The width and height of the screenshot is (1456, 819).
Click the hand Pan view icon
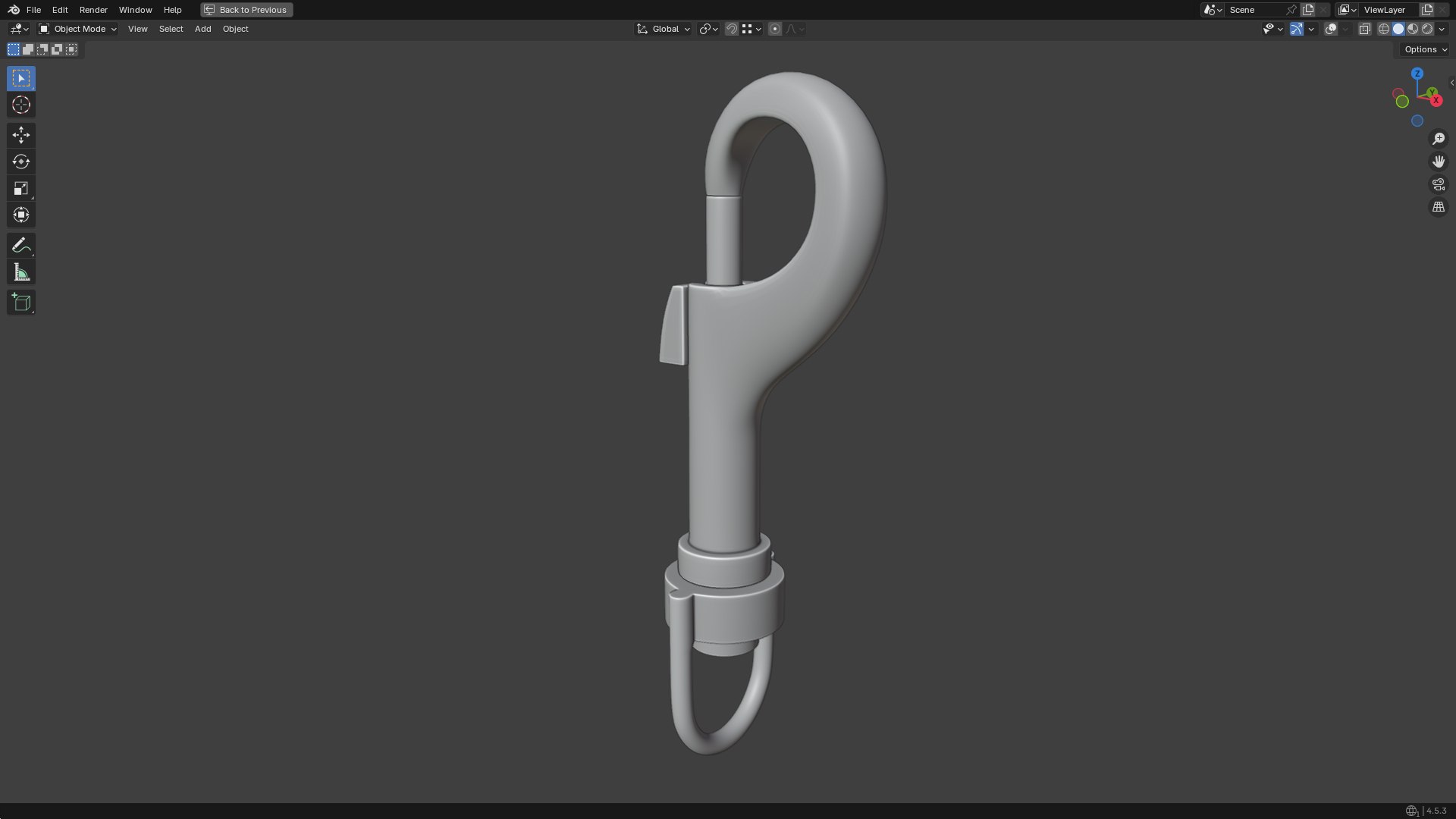point(1439,162)
